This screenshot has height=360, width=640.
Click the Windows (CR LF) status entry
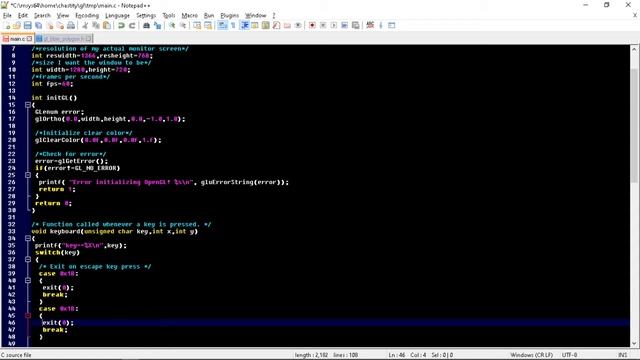tap(531, 355)
